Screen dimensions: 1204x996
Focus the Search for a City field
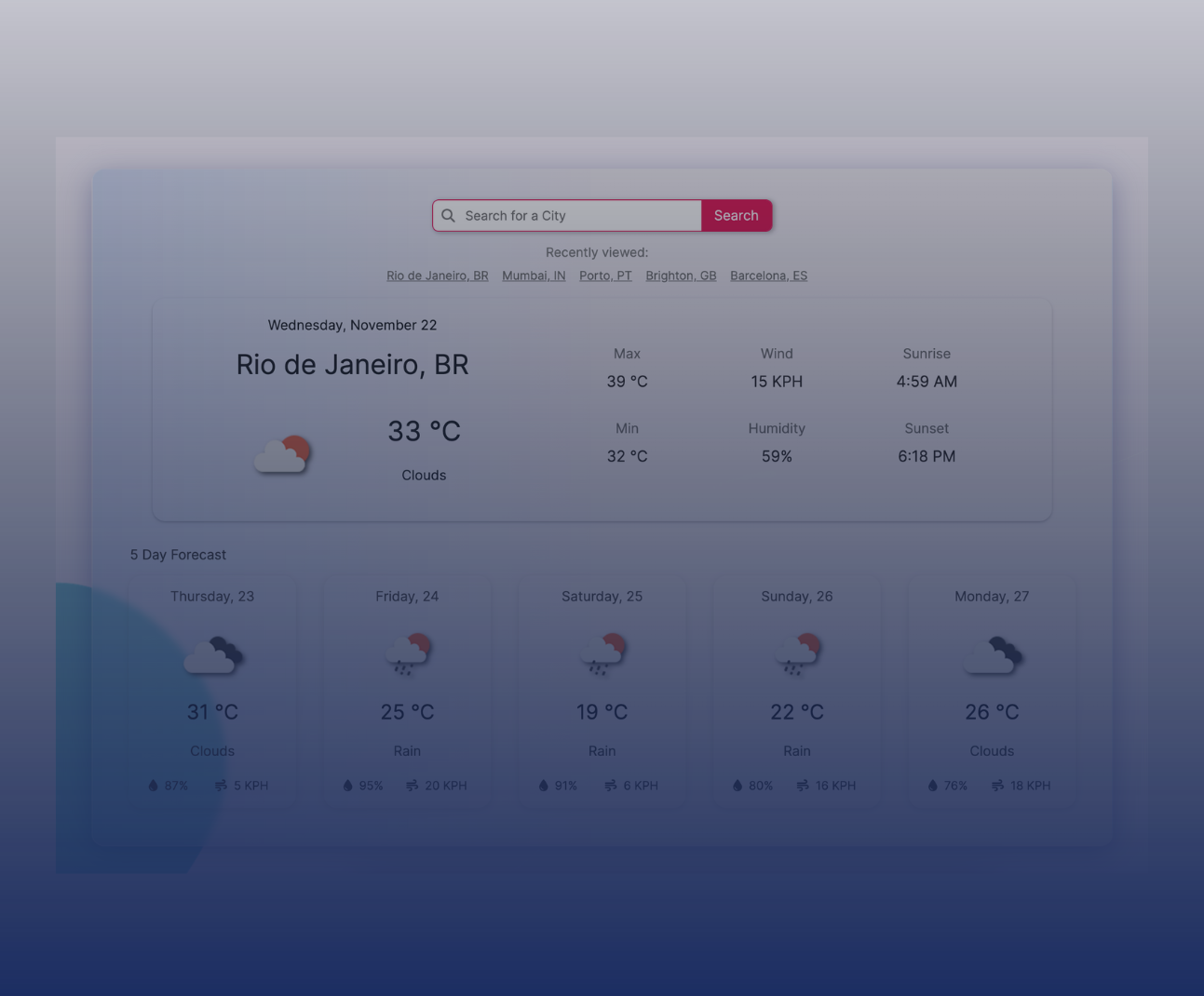pyautogui.click(x=567, y=216)
